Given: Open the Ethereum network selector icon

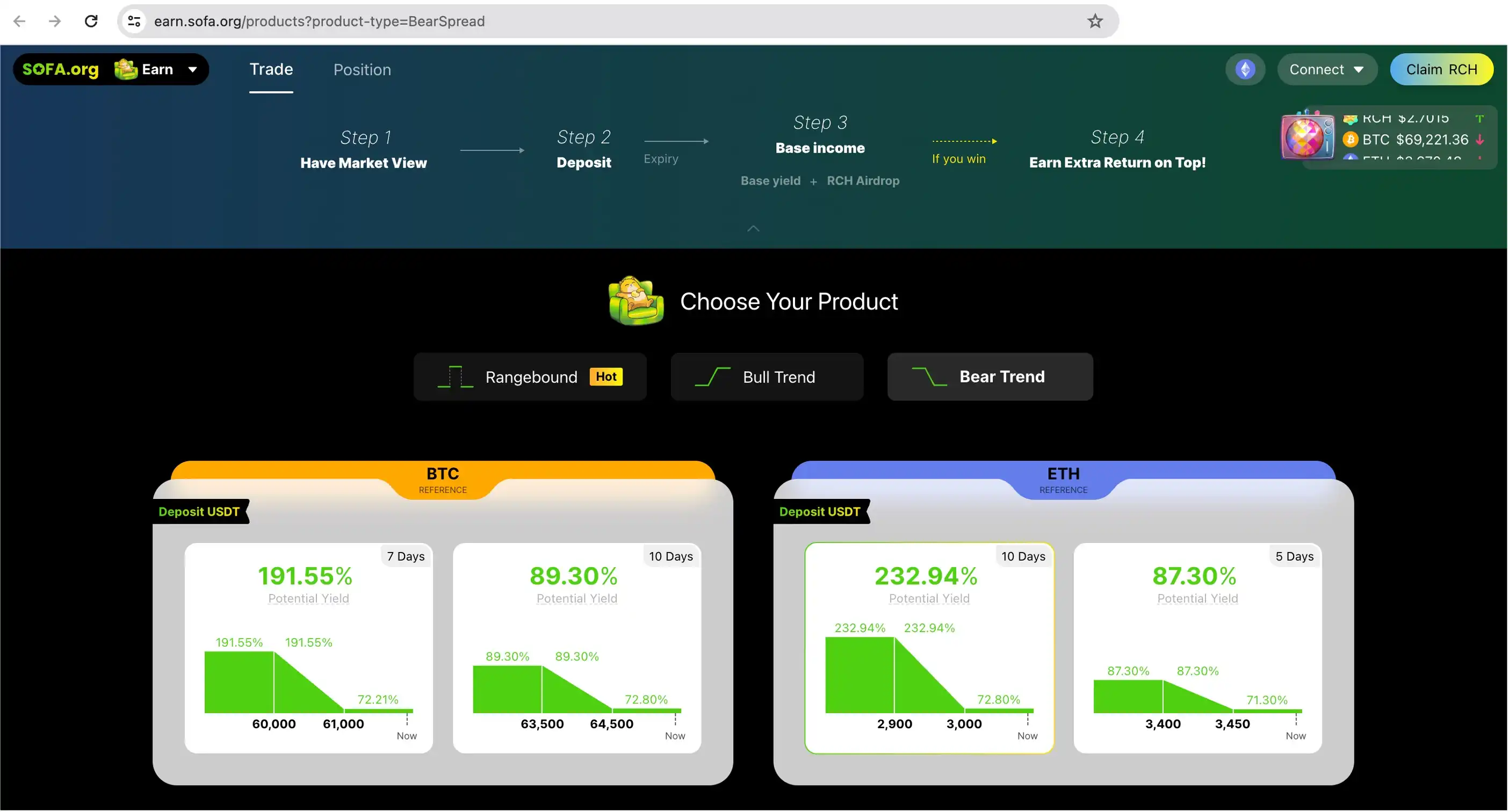Looking at the screenshot, I should [1245, 69].
